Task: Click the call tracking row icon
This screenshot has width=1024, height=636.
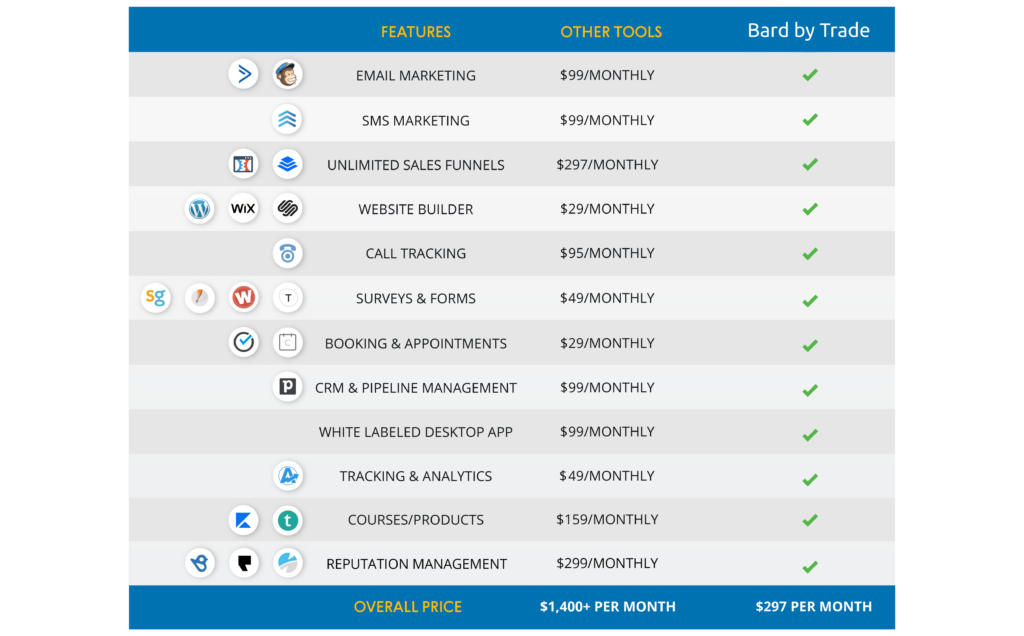Action: tap(288, 254)
